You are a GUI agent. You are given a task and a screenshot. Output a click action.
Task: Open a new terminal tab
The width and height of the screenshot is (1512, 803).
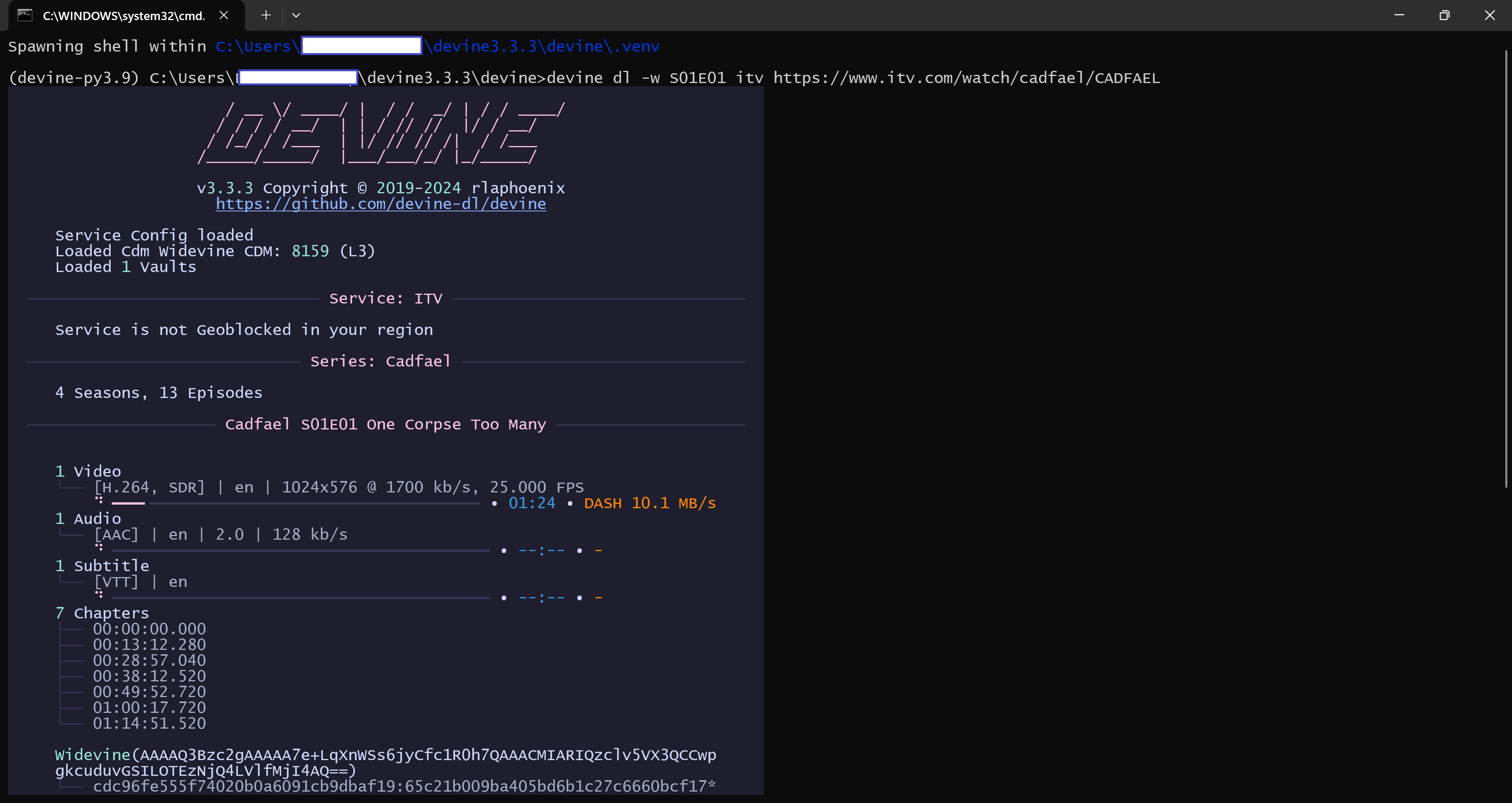pos(266,15)
